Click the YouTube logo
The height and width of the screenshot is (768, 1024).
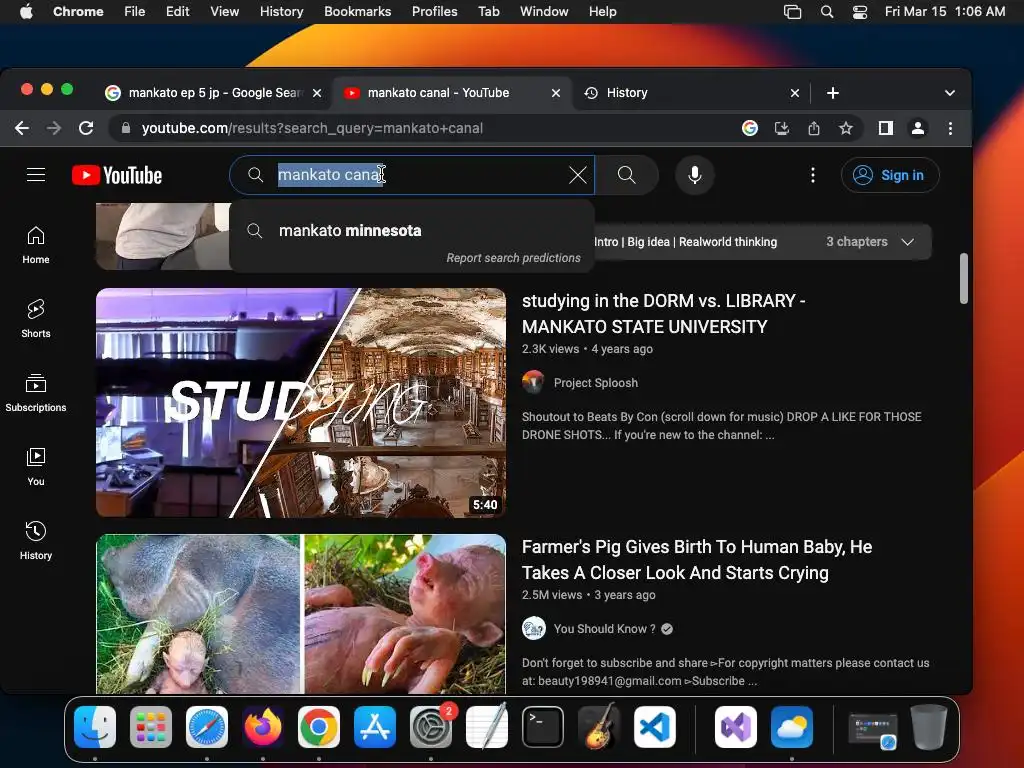coord(117,175)
